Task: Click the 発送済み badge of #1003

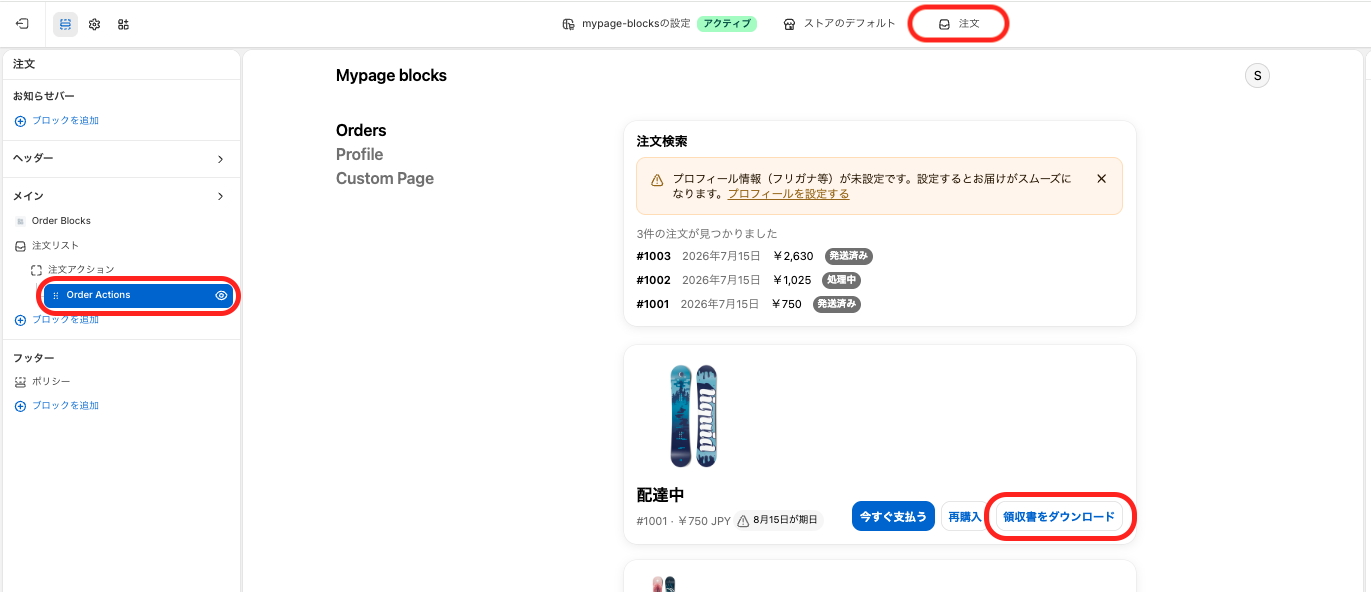Action: (x=847, y=256)
